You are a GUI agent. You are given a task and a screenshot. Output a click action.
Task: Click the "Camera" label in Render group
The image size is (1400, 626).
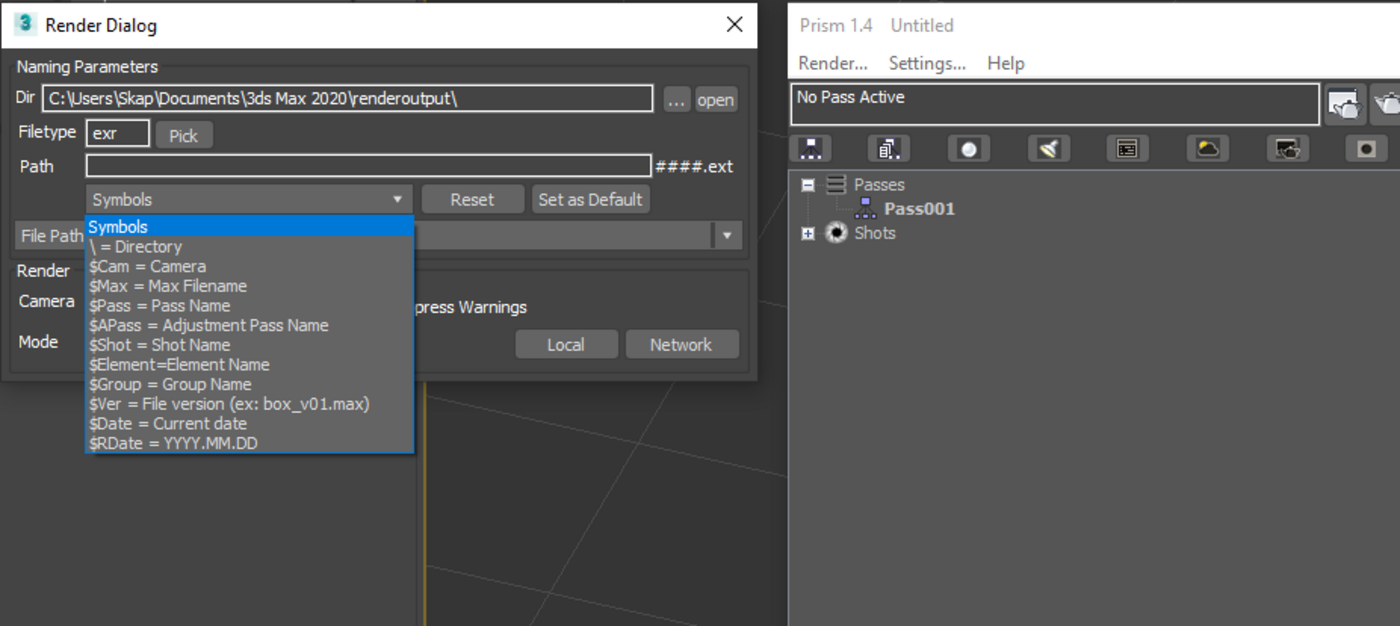tap(47, 301)
